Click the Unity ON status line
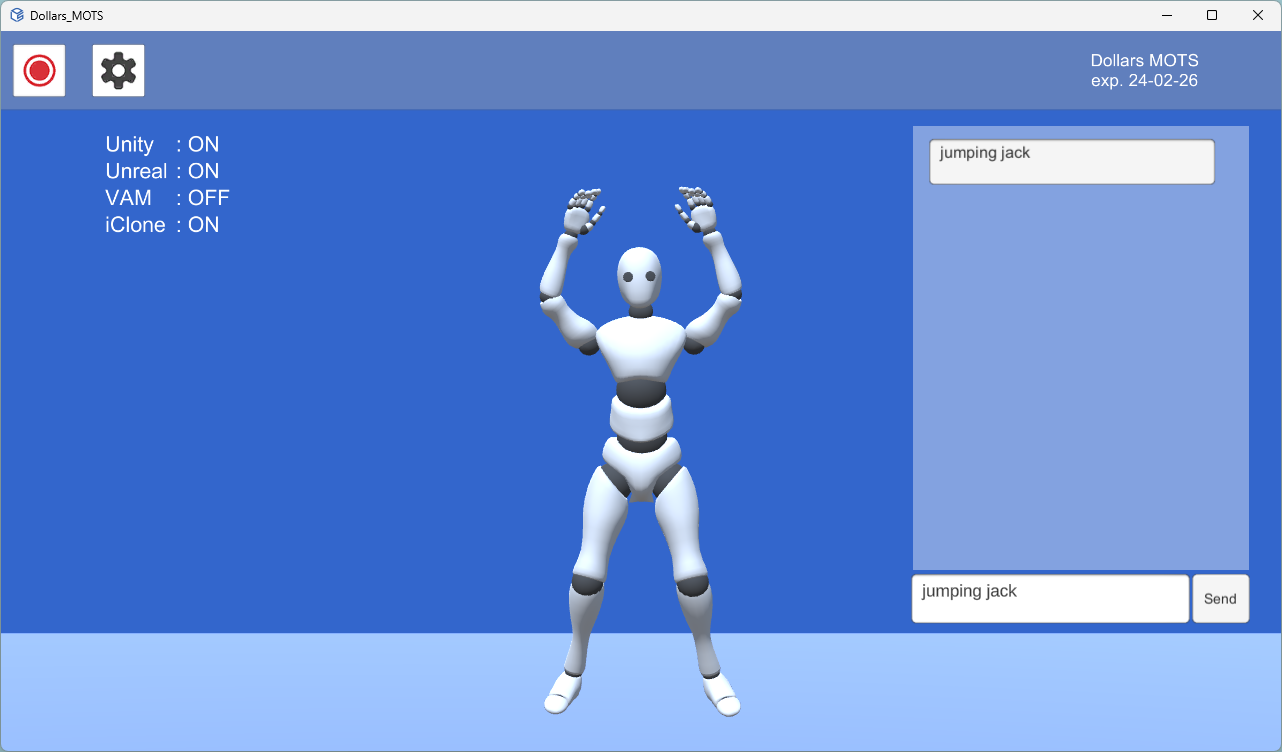1282x752 pixels. click(x=162, y=144)
